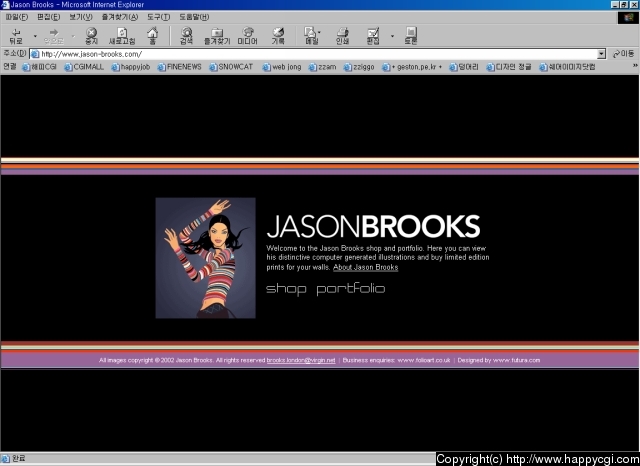Expand the address bar URL dropdown
The width and height of the screenshot is (640, 466).
pyautogui.click(x=601, y=54)
